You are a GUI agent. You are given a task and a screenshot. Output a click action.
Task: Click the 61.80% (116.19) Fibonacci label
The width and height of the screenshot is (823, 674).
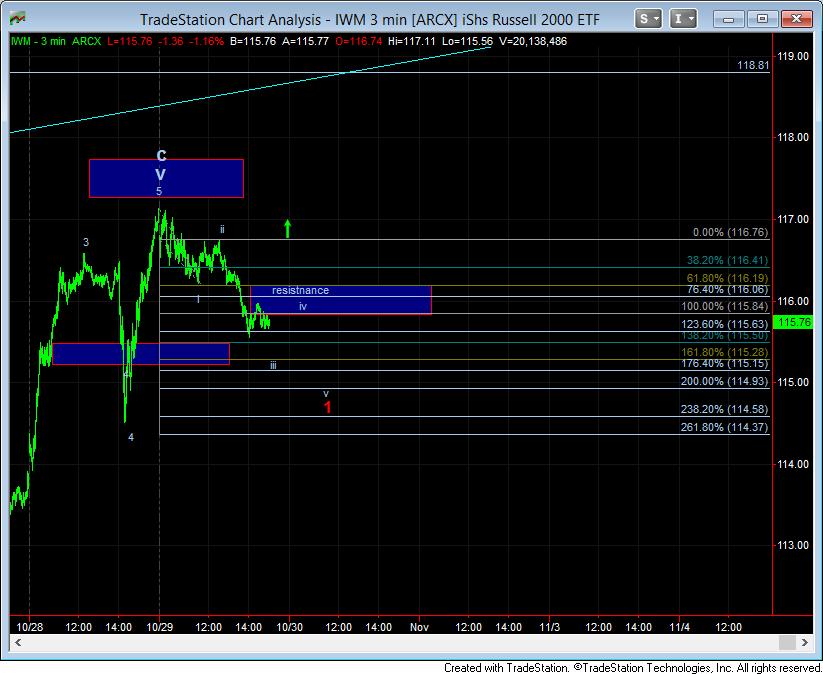point(727,278)
